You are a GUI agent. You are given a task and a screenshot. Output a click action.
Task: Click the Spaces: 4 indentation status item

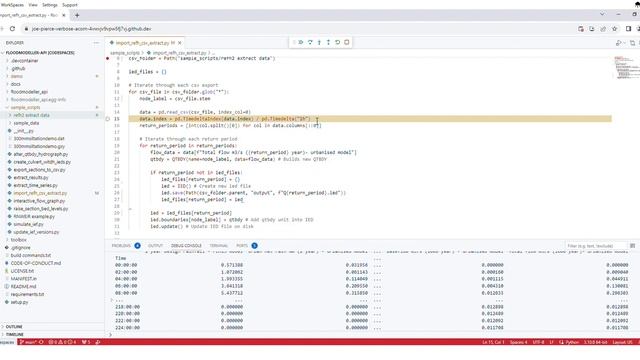tap(518, 342)
